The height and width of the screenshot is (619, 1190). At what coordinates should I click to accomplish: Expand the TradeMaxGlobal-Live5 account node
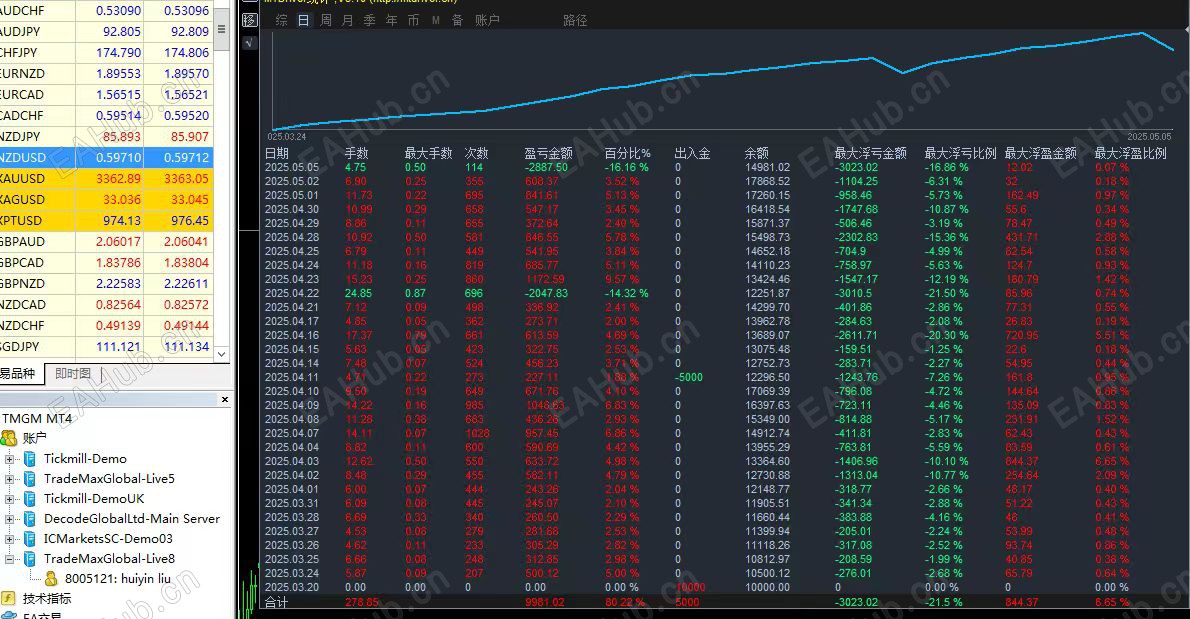[x=9, y=479]
